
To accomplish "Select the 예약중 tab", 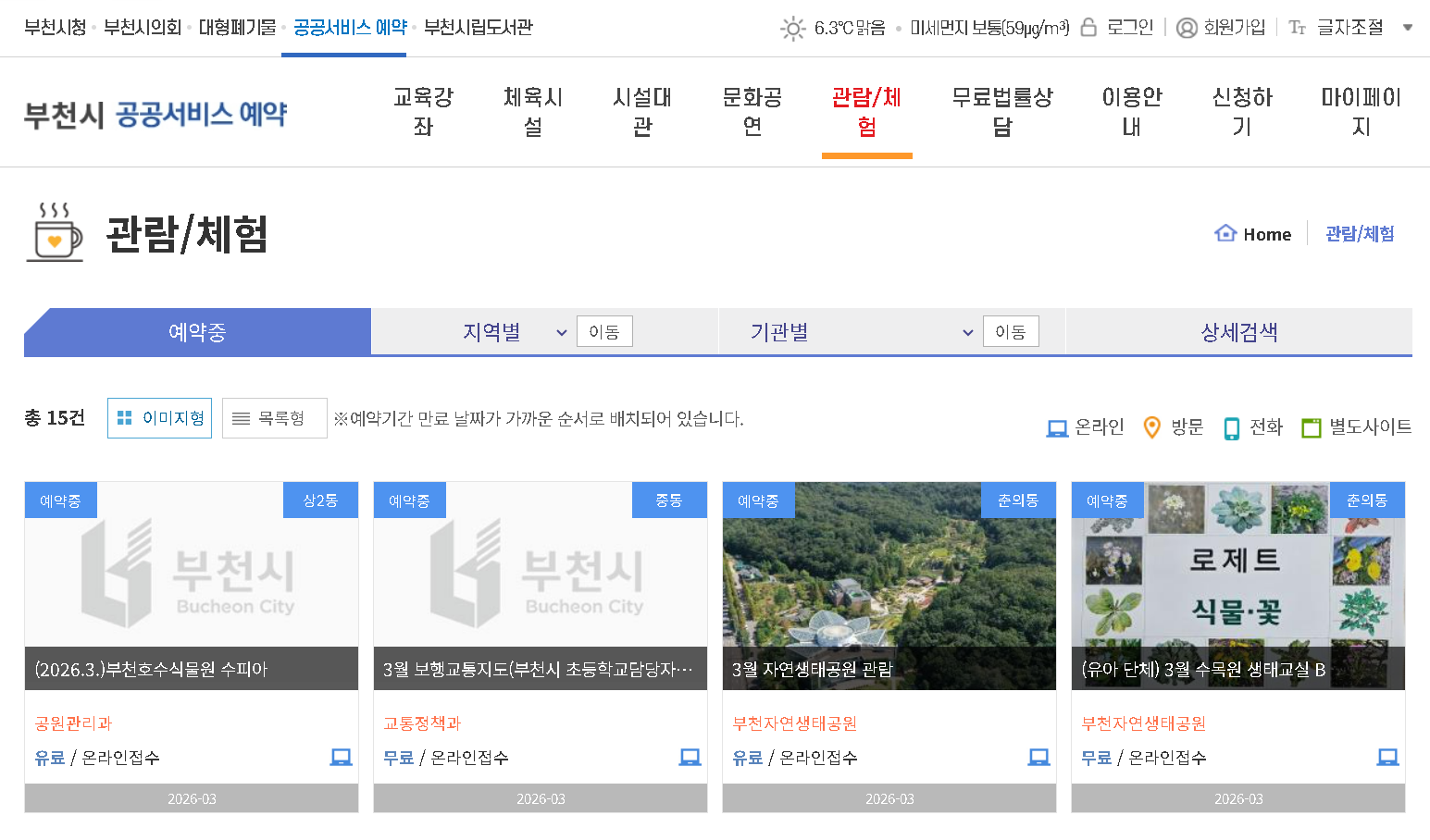I will pyautogui.click(x=196, y=331).
